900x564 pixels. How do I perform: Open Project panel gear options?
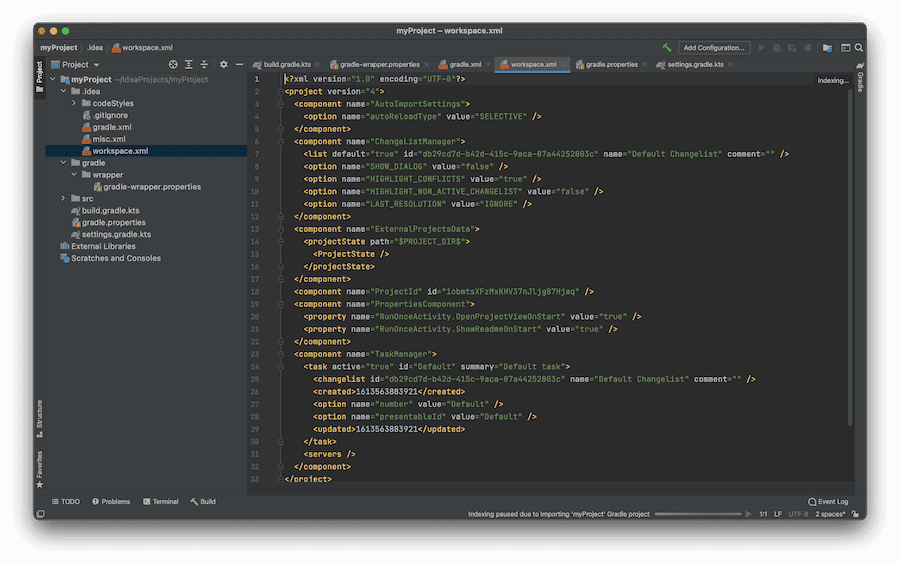coord(223,65)
